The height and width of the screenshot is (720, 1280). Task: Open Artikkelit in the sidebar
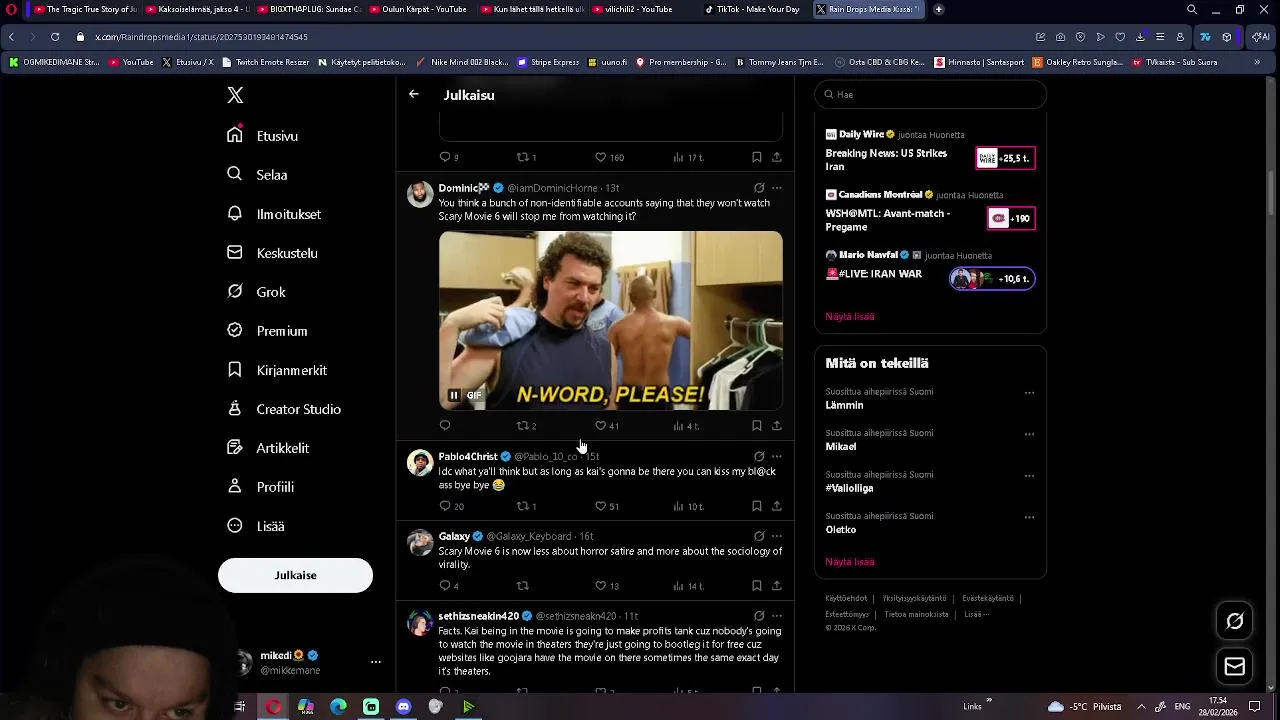268,448
